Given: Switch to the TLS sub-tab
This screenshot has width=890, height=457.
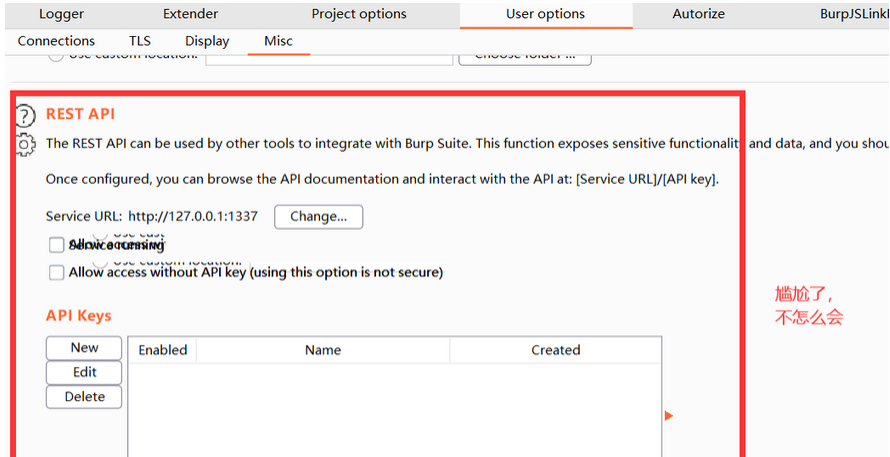Looking at the screenshot, I should pos(140,41).
